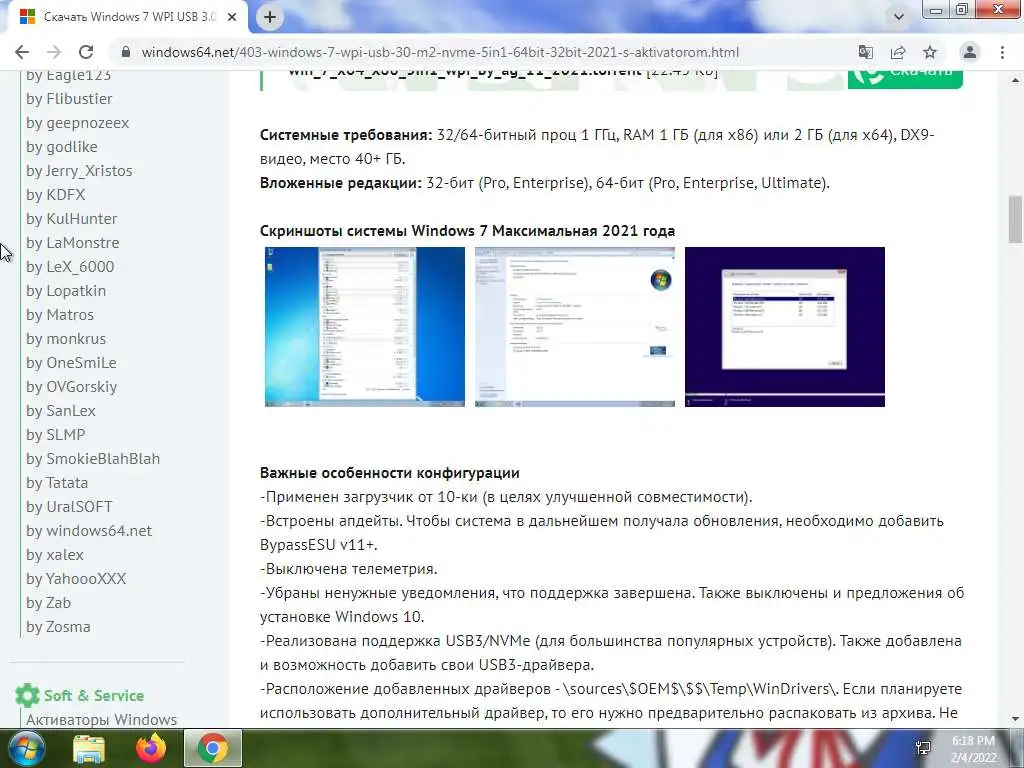Close the Скачать Windows 7 WPI tab
The width and height of the screenshot is (1024, 768).
point(232,17)
